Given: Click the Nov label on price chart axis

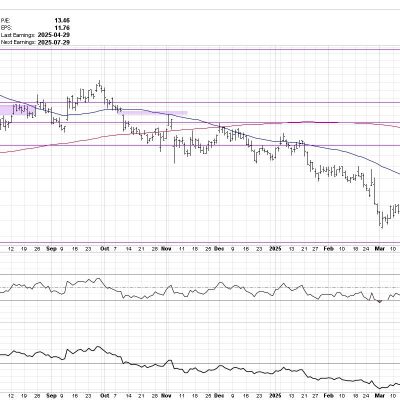Looking at the screenshot, I should tap(166, 249).
